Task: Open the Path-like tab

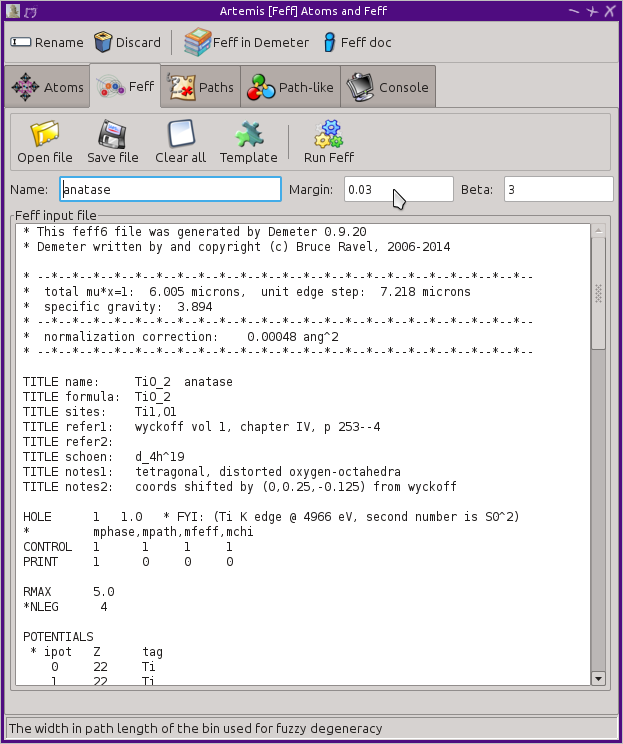Action: click(x=290, y=87)
